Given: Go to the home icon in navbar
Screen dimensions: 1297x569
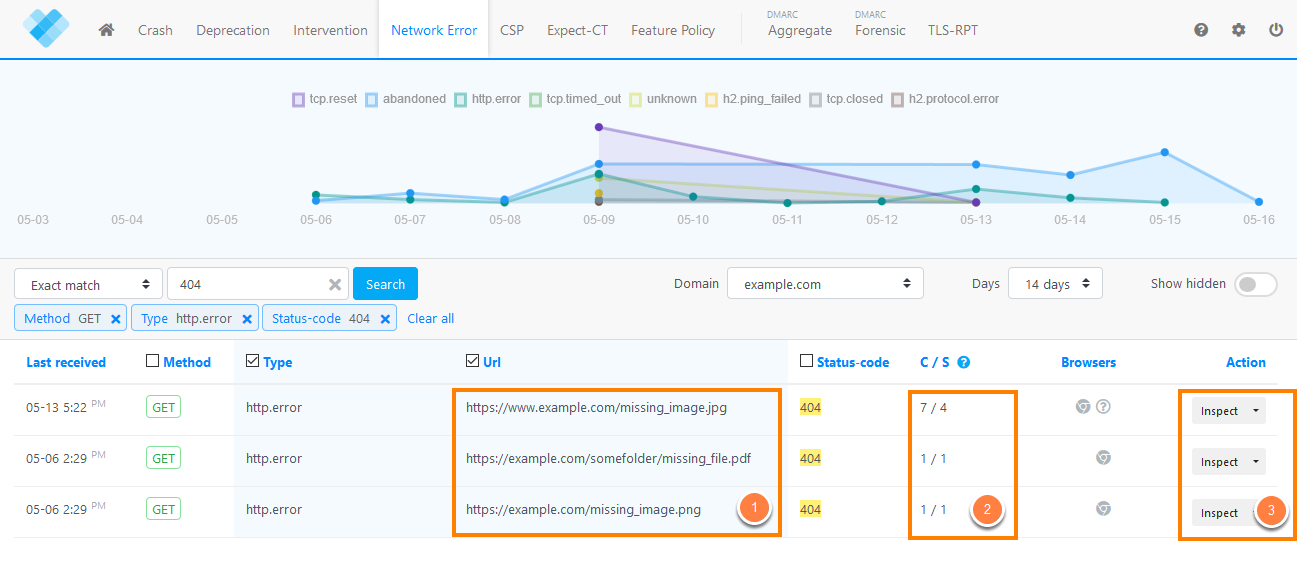Looking at the screenshot, I should click(x=107, y=30).
